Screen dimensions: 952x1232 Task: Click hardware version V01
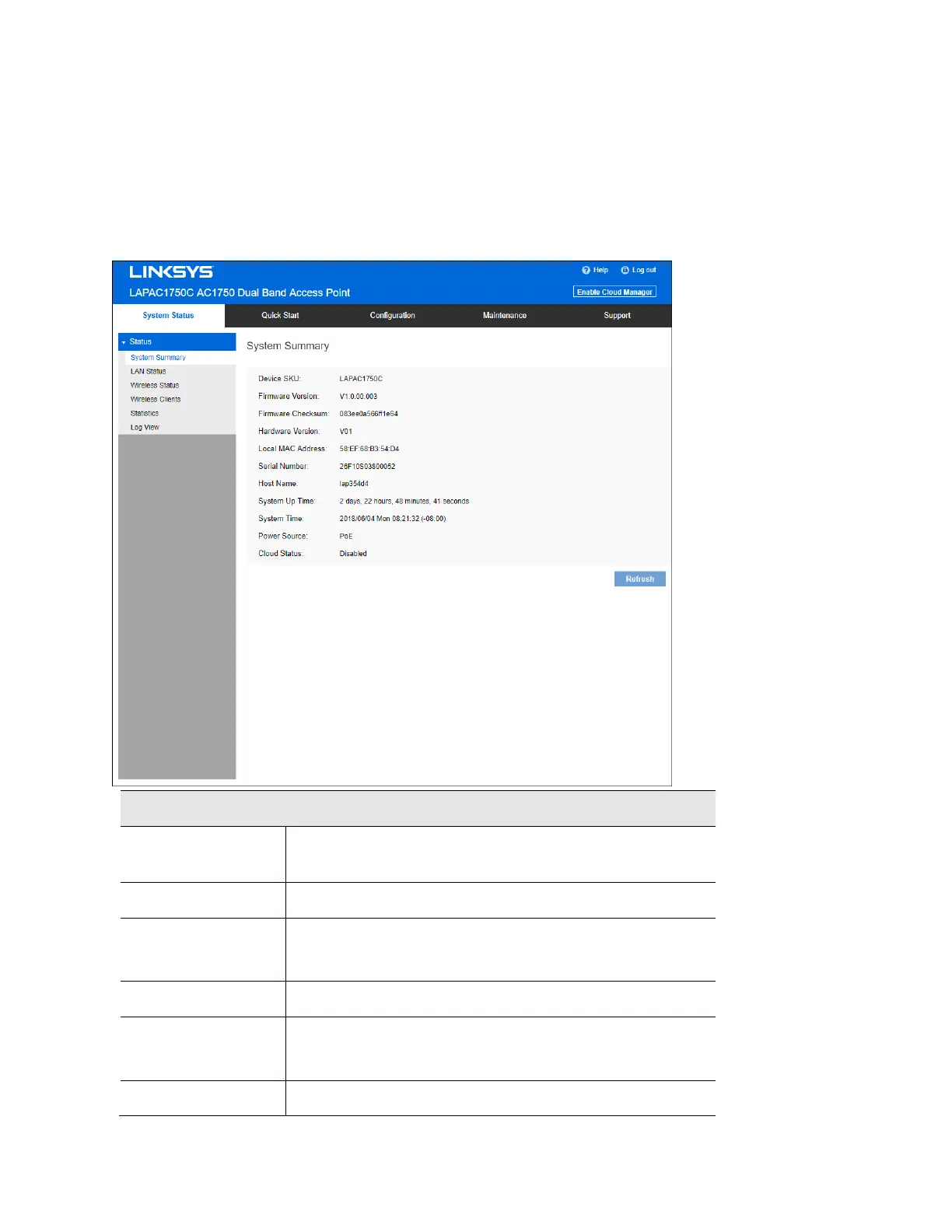point(346,432)
